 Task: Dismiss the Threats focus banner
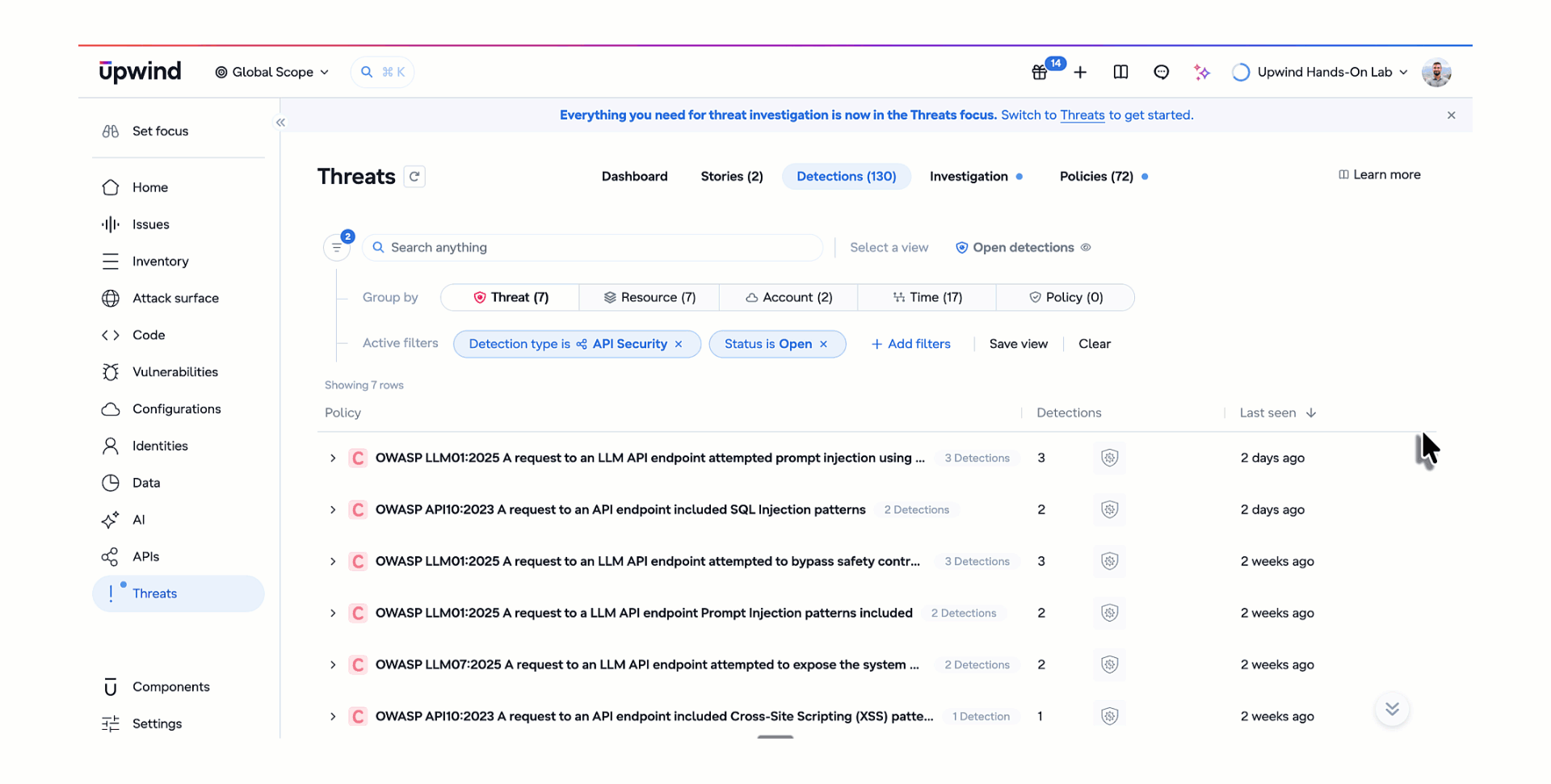(1451, 115)
